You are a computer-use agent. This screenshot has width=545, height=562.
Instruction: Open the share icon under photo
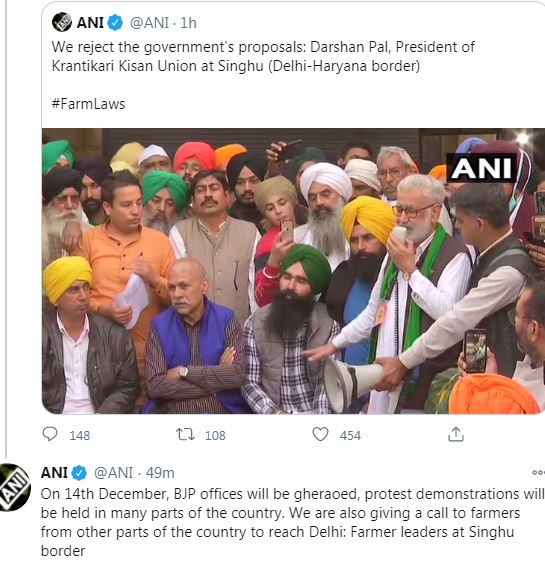tap(456, 434)
